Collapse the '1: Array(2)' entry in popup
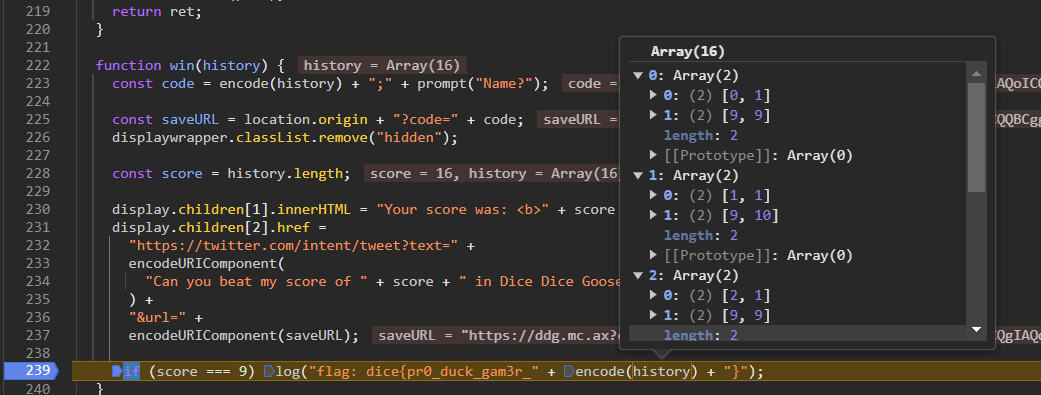The width and height of the screenshot is (1041, 395). [x=638, y=175]
